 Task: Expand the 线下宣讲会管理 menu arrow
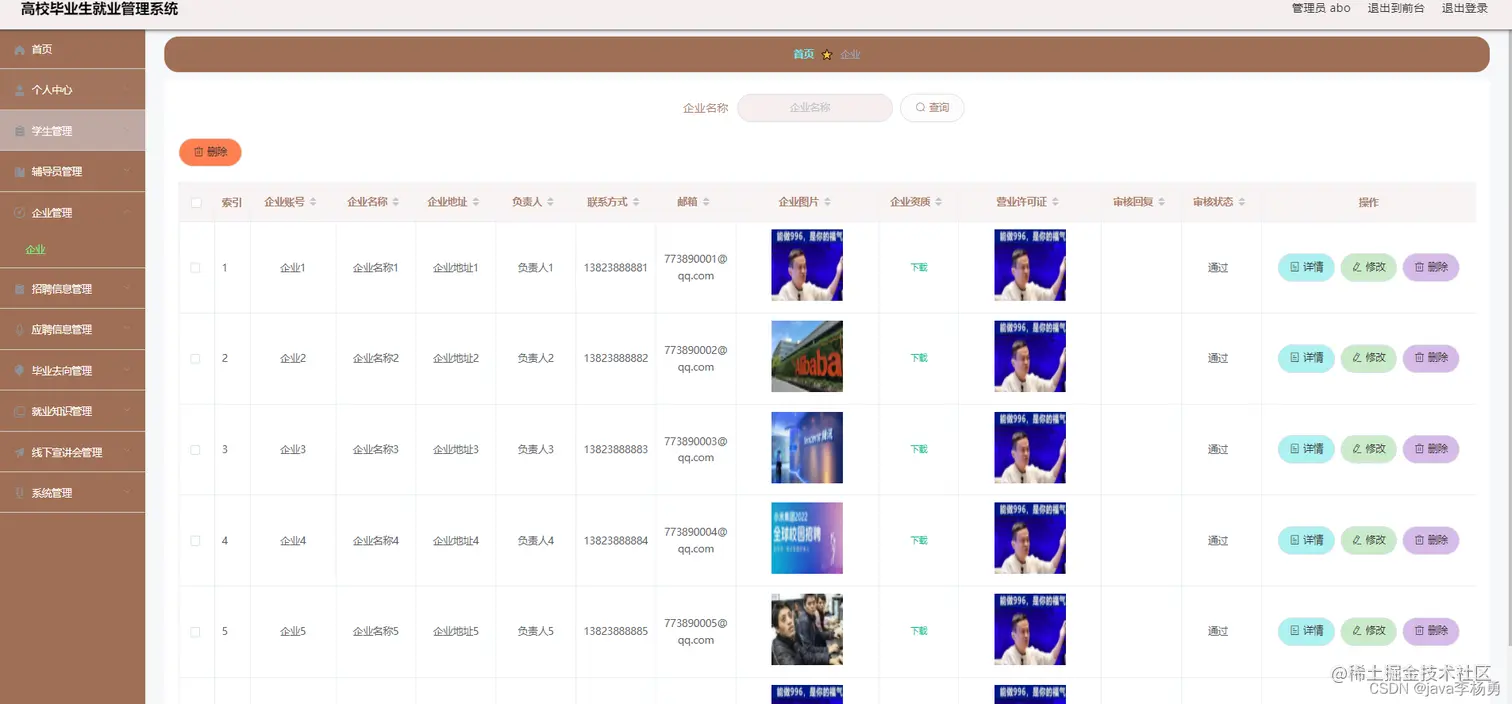click(x=126, y=453)
